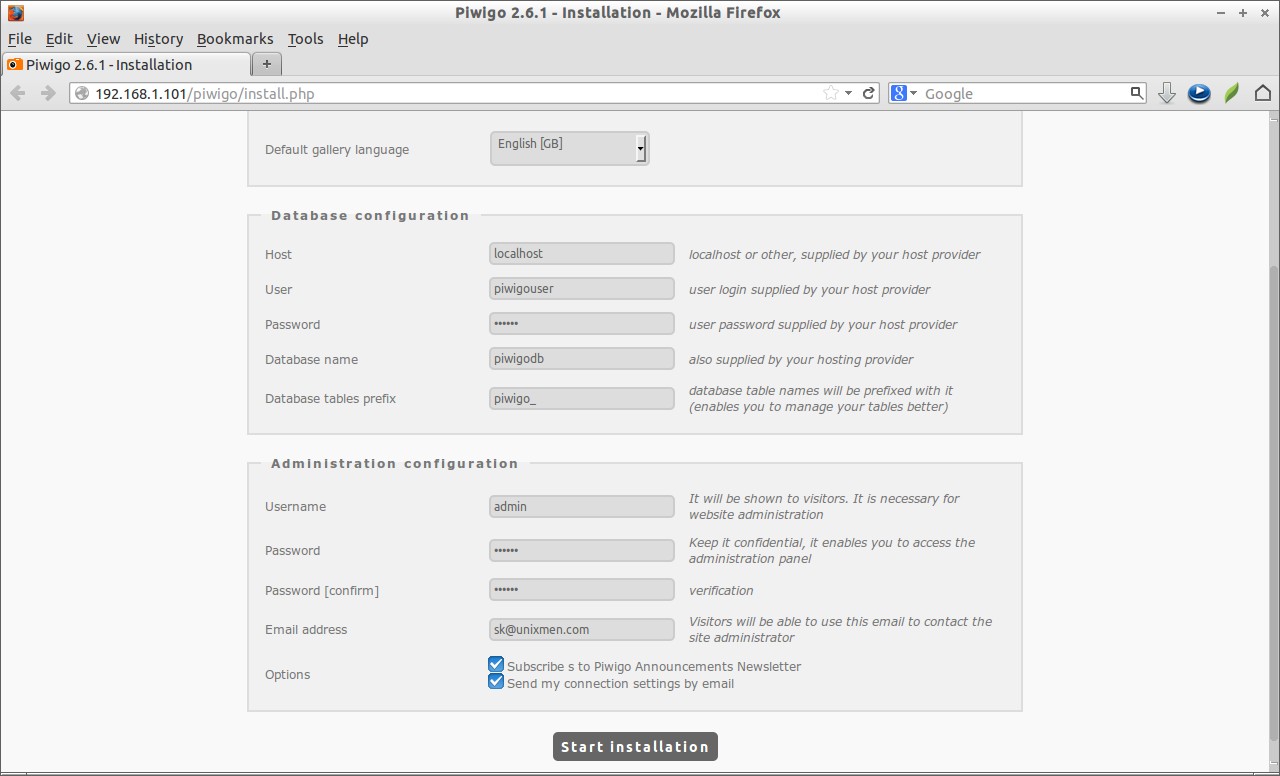Open a new tab with plus button

[x=266, y=64]
